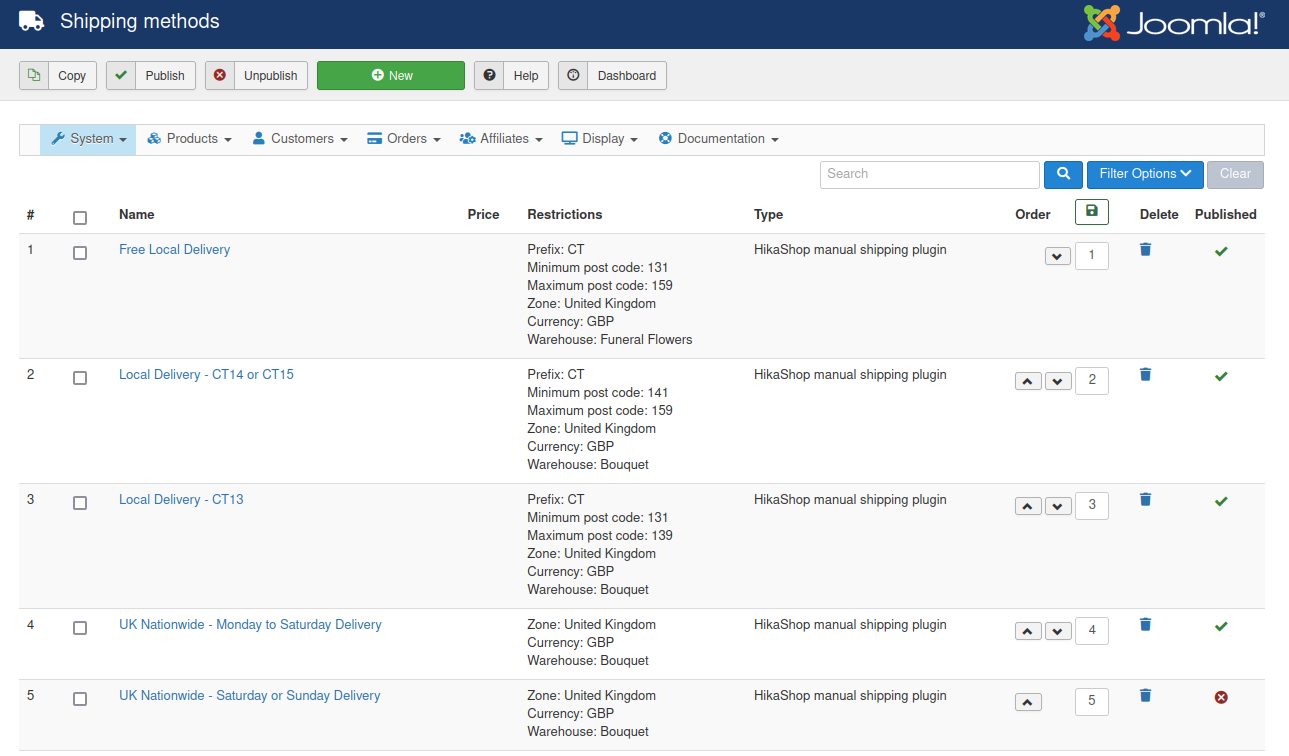Image resolution: width=1289 pixels, height=756 pixels.
Task: Click the green save order icon
Action: (1091, 212)
